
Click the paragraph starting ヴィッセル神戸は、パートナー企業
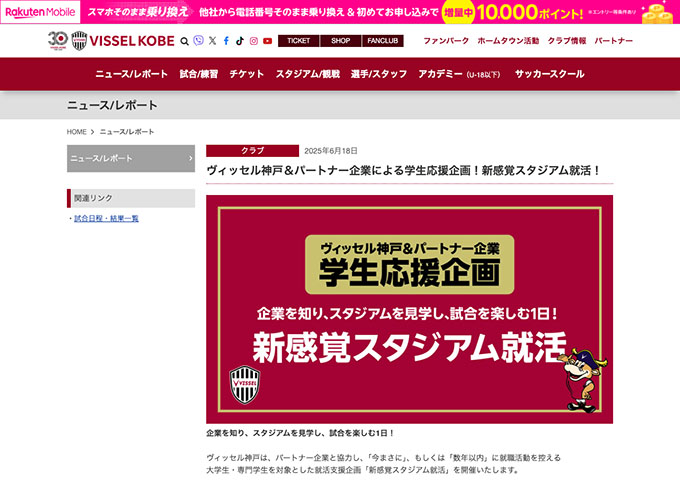(x=383, y=464)
